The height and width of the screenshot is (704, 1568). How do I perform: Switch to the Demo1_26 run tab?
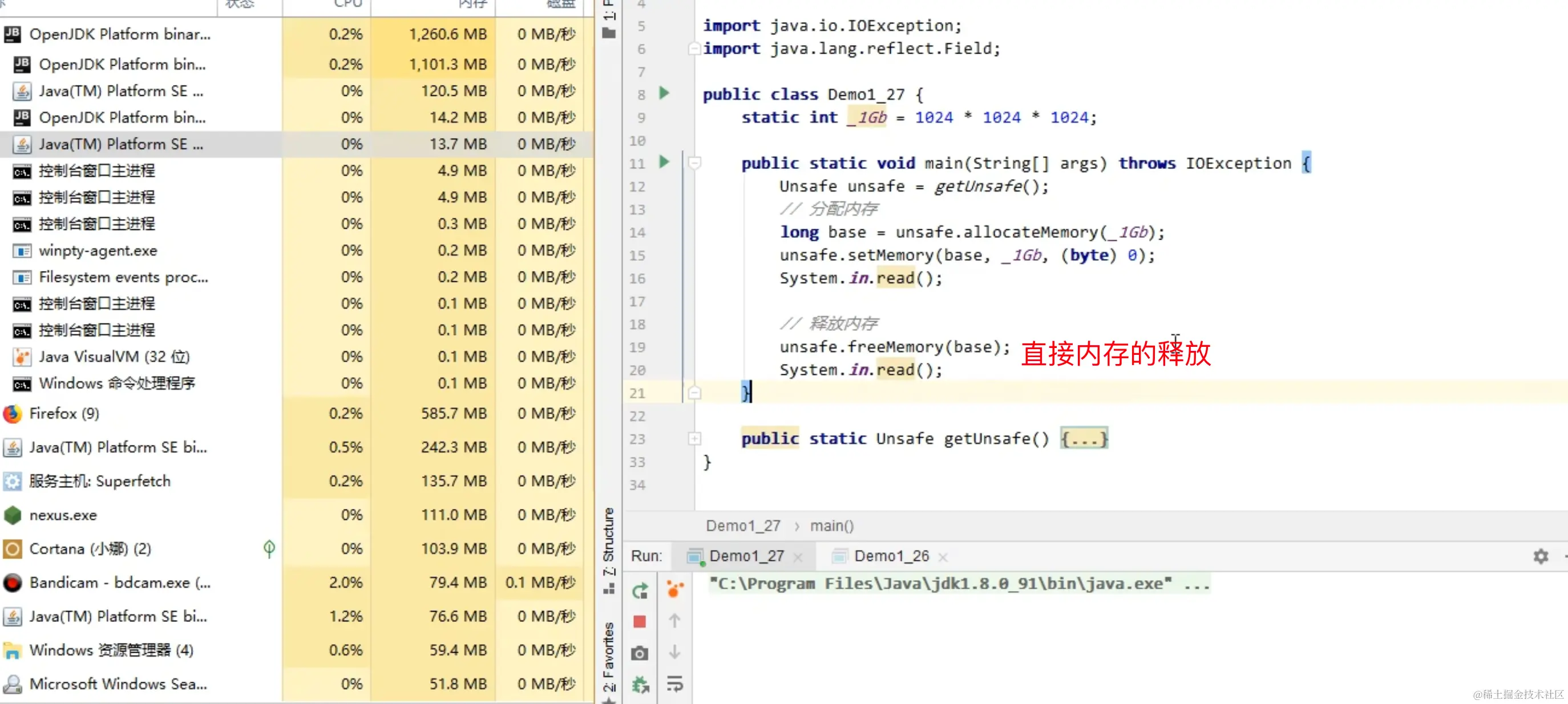[x=891, y=556]
